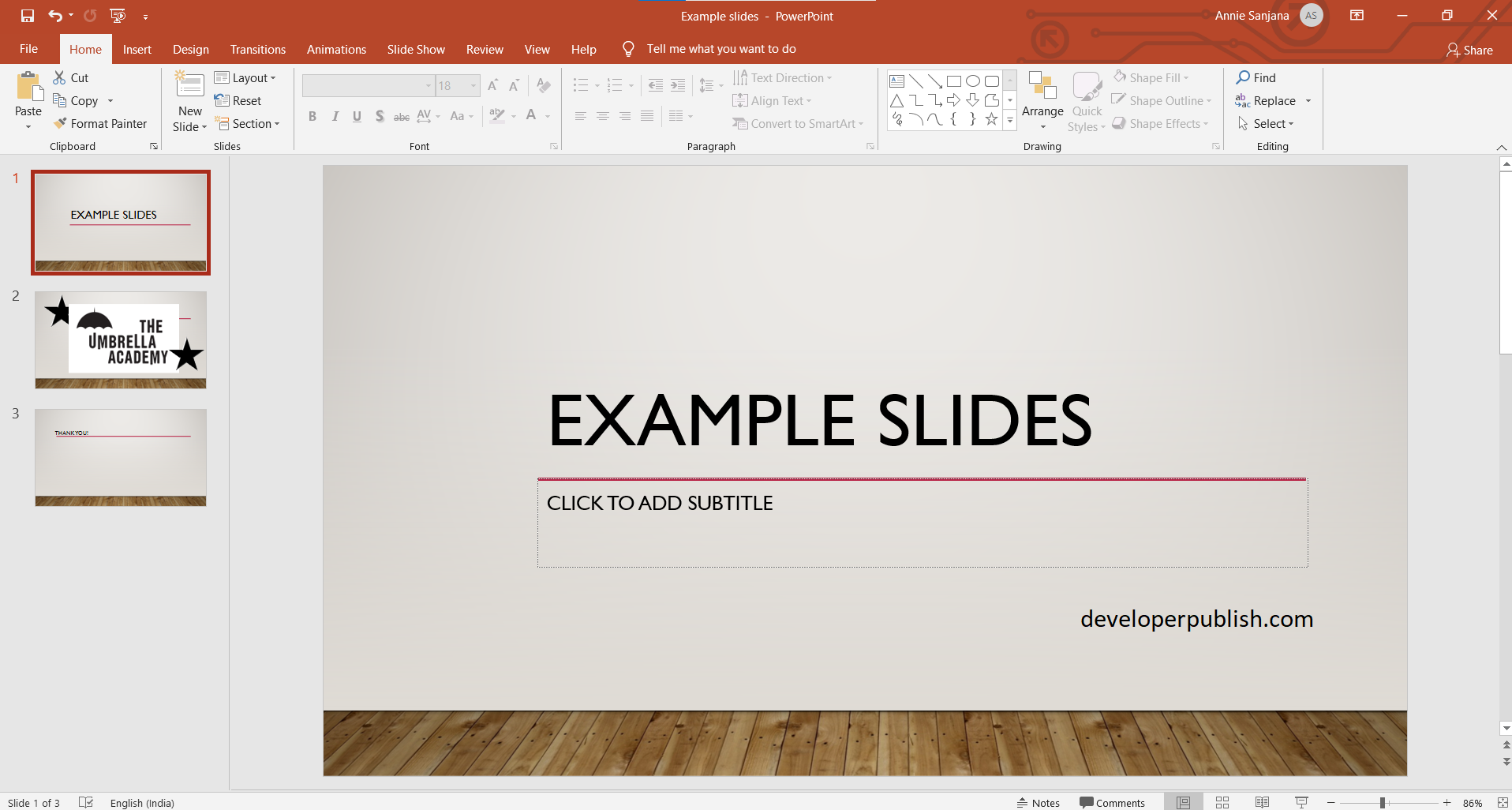Click the Notes button in the status bar
This screenshot has height=810, width=1512.
(1037, 802)
